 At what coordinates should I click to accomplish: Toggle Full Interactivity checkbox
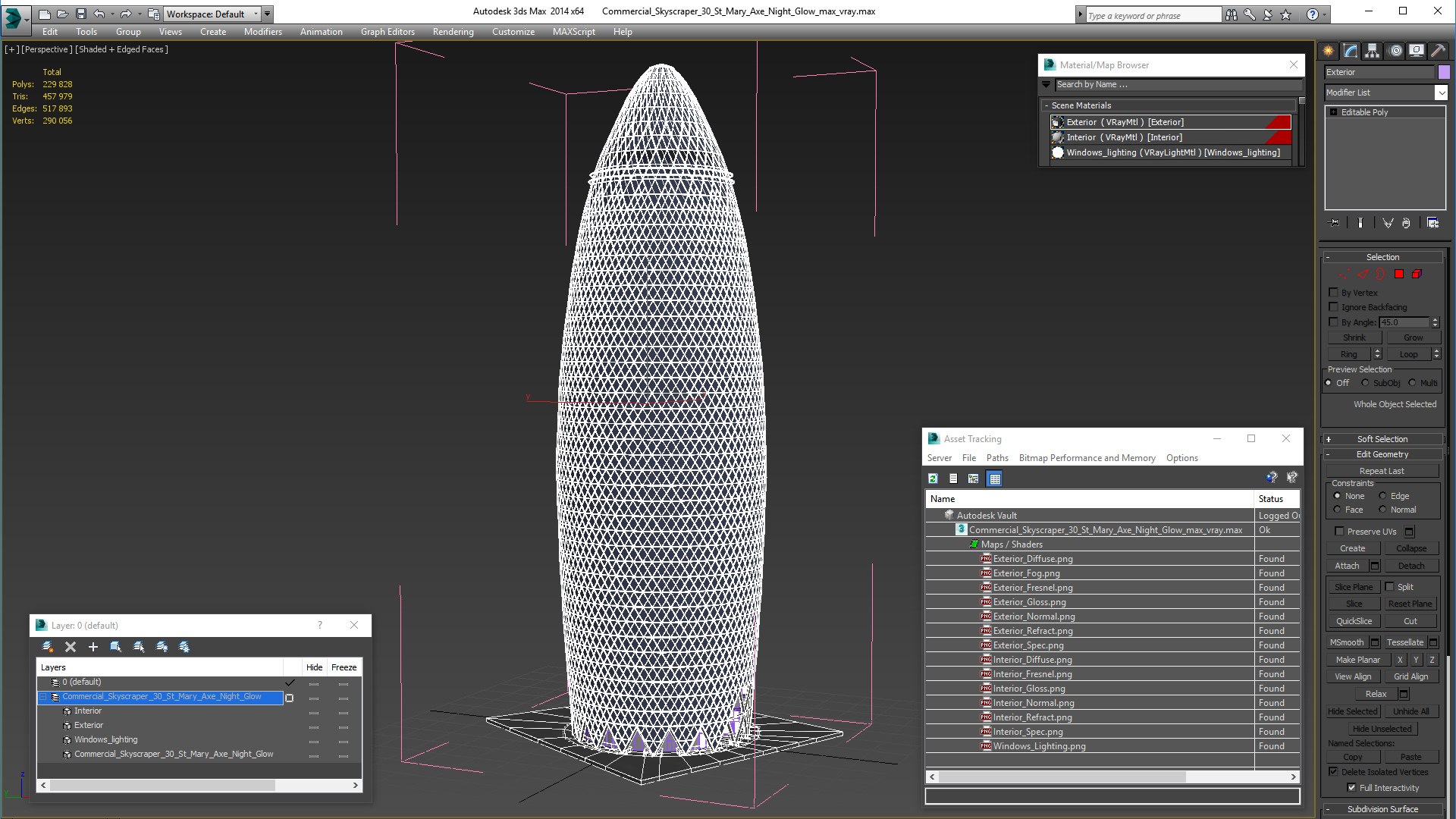pos(1352,788)
